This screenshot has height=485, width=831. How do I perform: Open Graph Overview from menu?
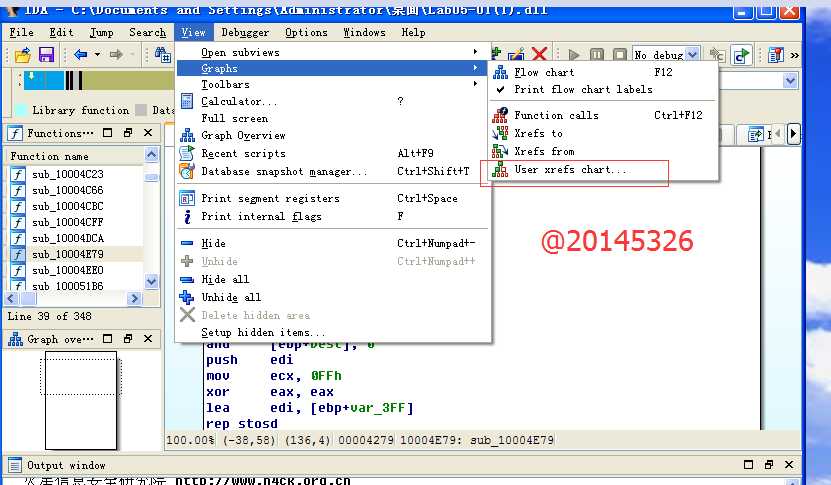(333, 135)
